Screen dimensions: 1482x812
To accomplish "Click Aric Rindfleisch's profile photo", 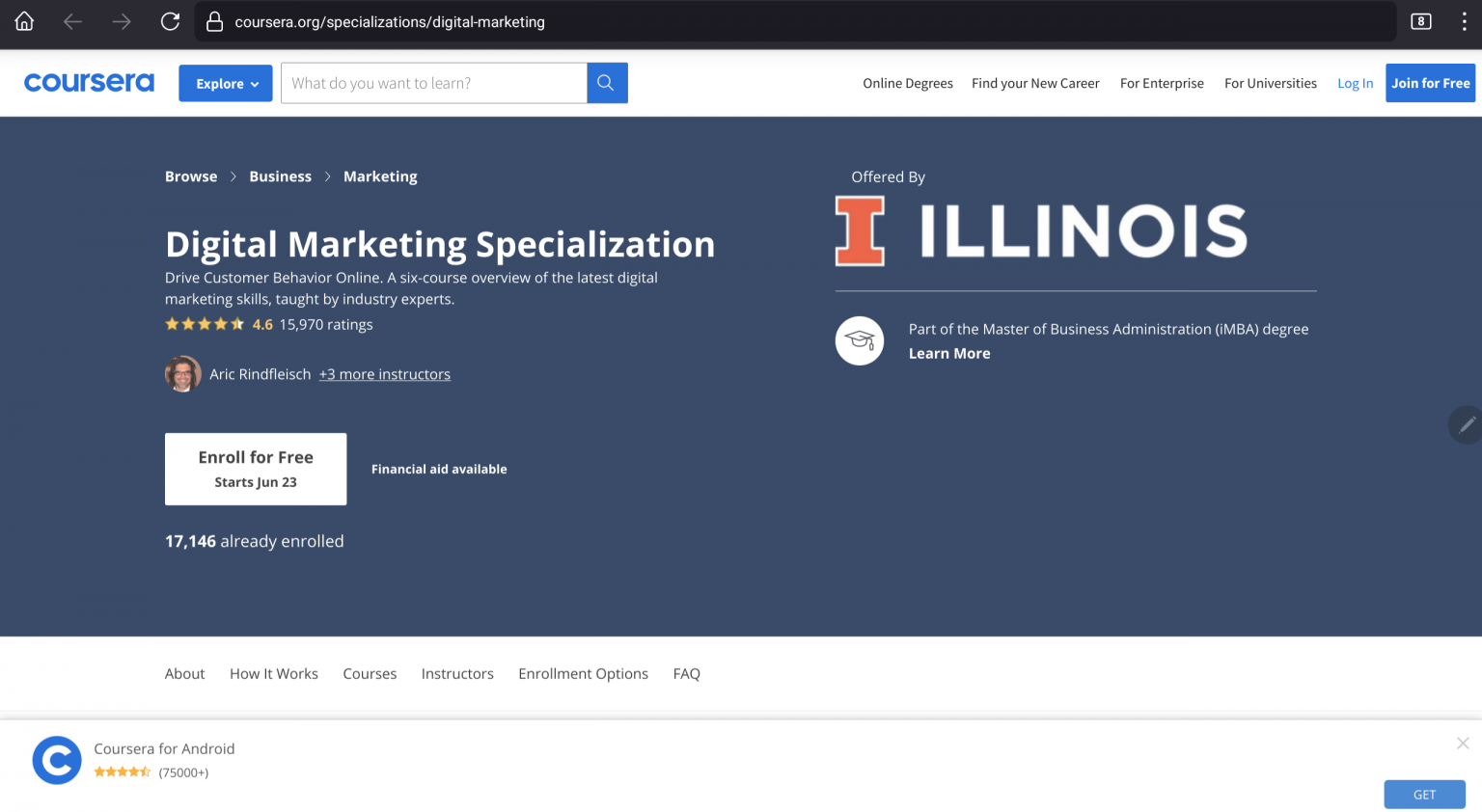I will 182,374.
